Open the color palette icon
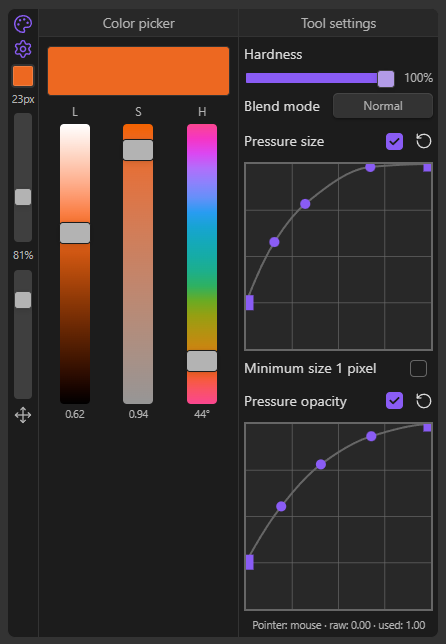Viewport: 446px width, 644px height. [23, 24]
